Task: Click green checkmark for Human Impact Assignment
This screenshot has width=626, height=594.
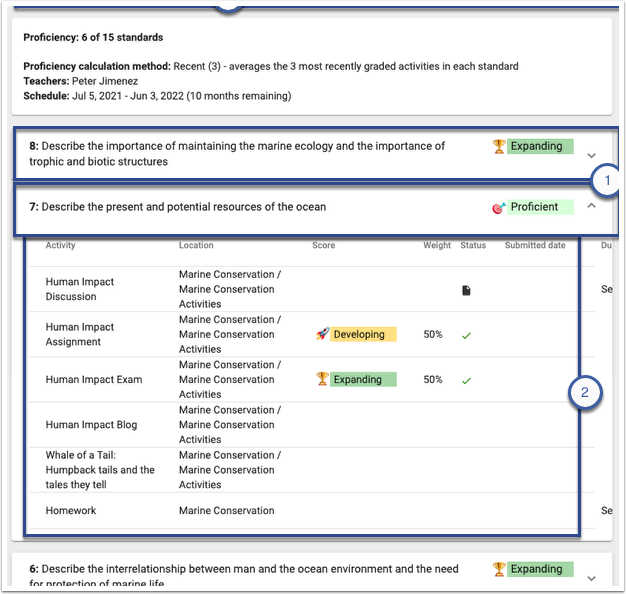Action: point(466,335)
